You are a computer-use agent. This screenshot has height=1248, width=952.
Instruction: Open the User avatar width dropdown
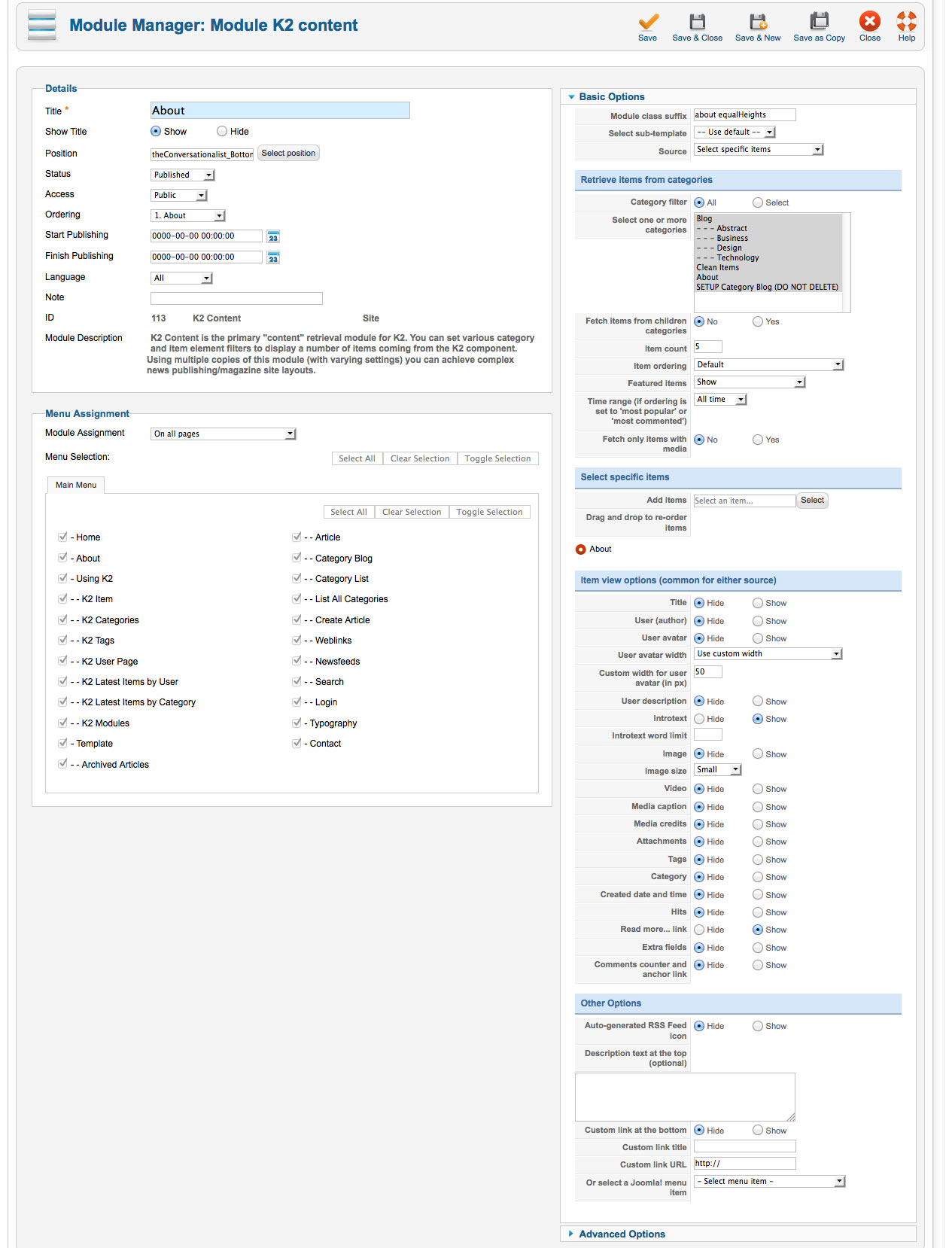768,653
